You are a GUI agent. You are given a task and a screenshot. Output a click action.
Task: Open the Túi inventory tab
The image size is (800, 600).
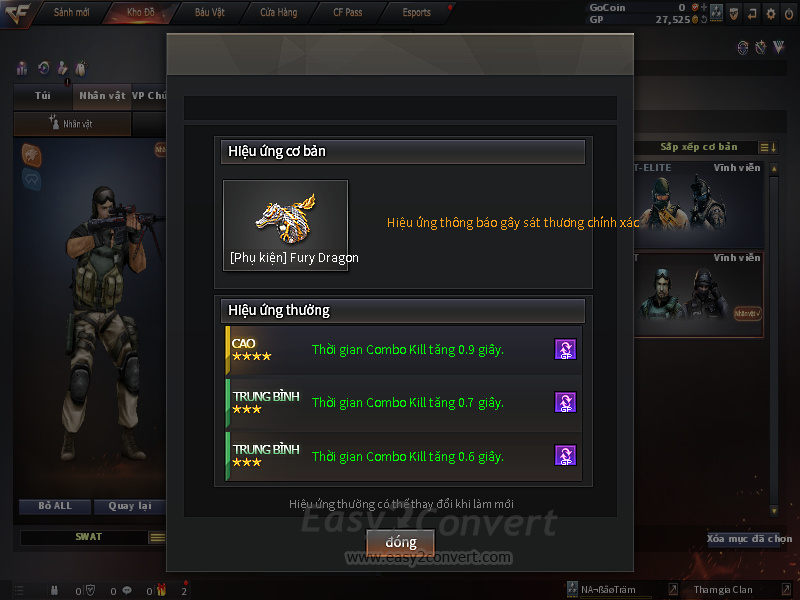43,96
